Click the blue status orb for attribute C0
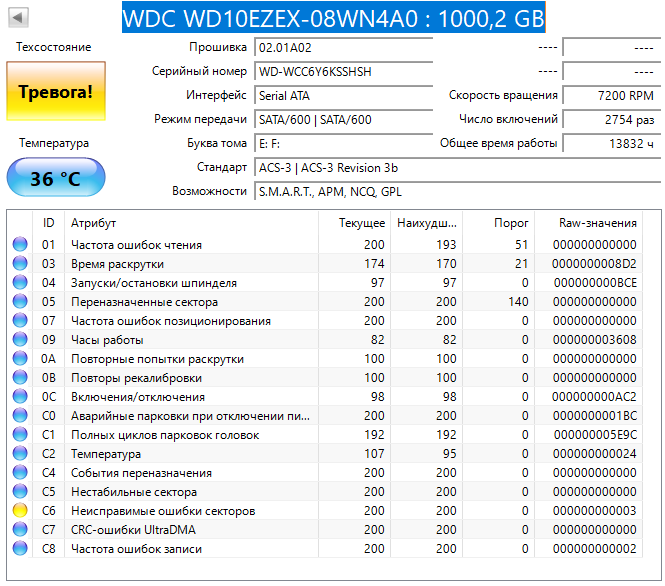The width and height of the screenshot is (665, 586). tap(20, 415)
